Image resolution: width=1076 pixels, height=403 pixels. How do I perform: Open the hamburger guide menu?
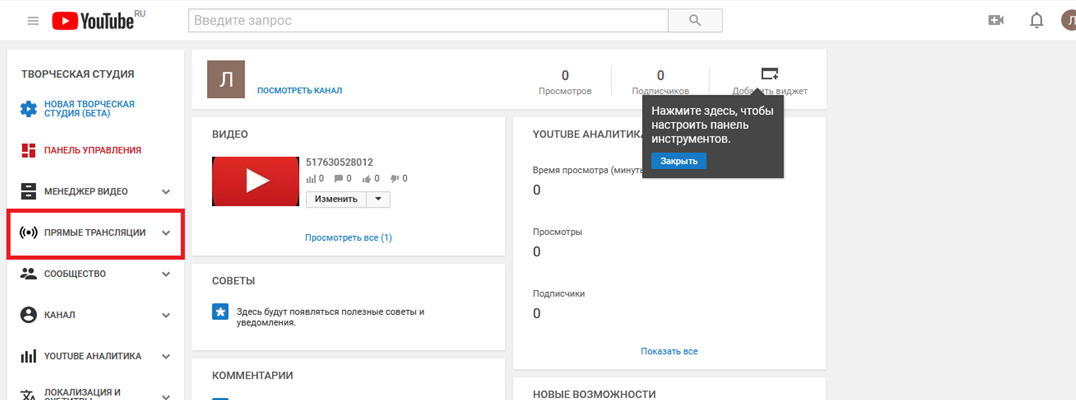click(x=33, y=21)
